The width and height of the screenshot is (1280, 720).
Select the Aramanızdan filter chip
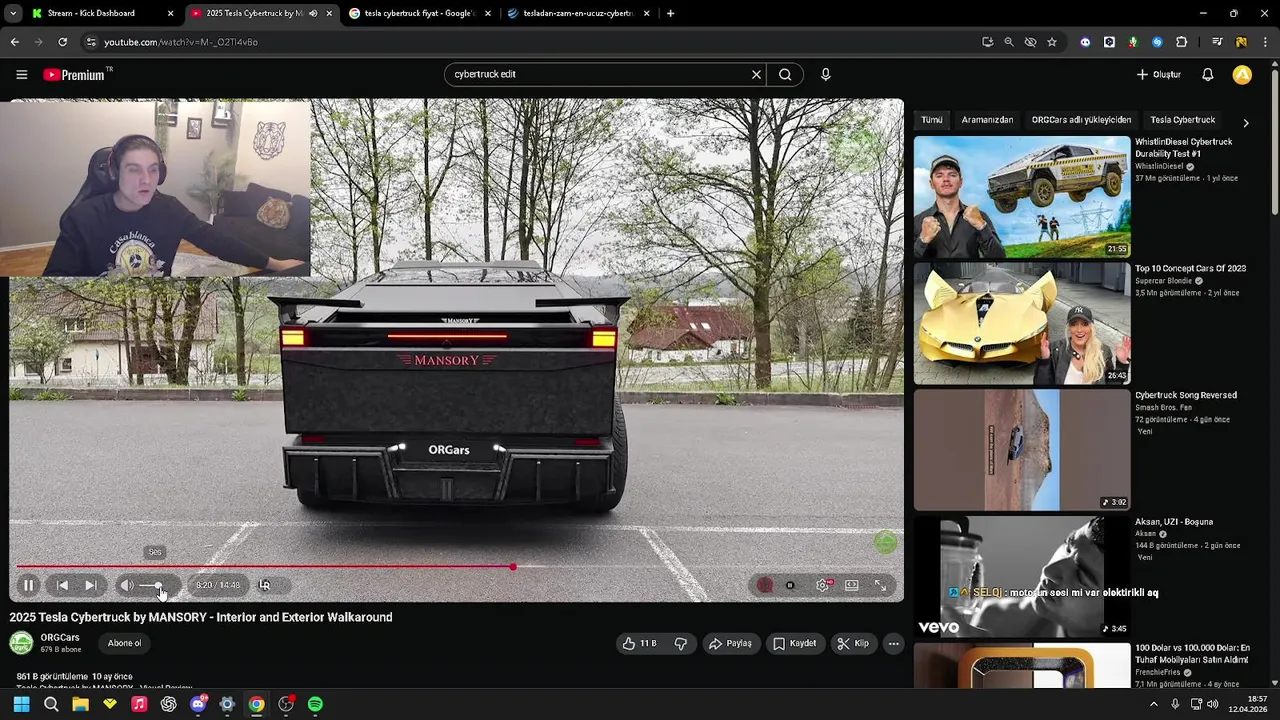pyautogui.click(x=987, y=120)
